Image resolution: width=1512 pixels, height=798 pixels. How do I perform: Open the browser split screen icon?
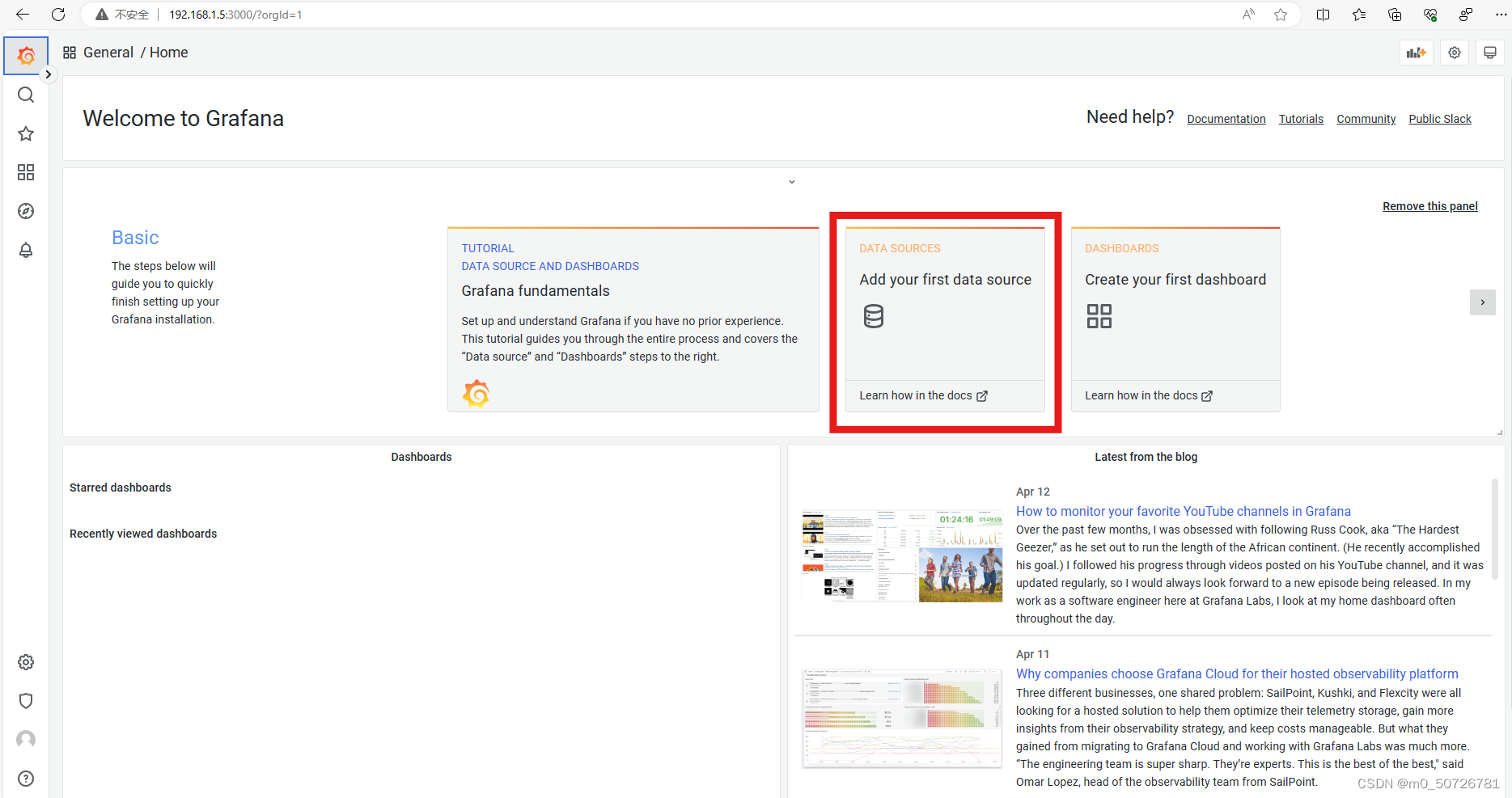coord(1324,15)
